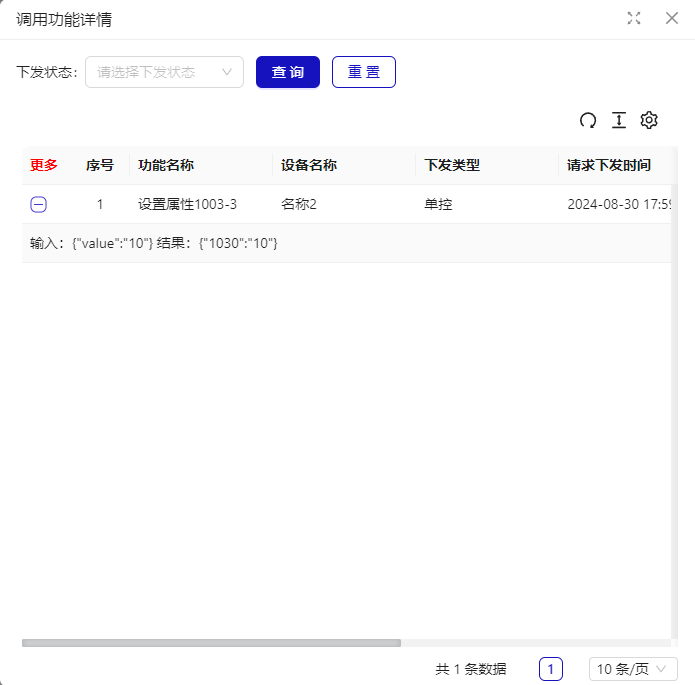The height and width of the screenshot is (685, 695).
Task: Toggle fullscreen for the dialog
Action: 633,18
